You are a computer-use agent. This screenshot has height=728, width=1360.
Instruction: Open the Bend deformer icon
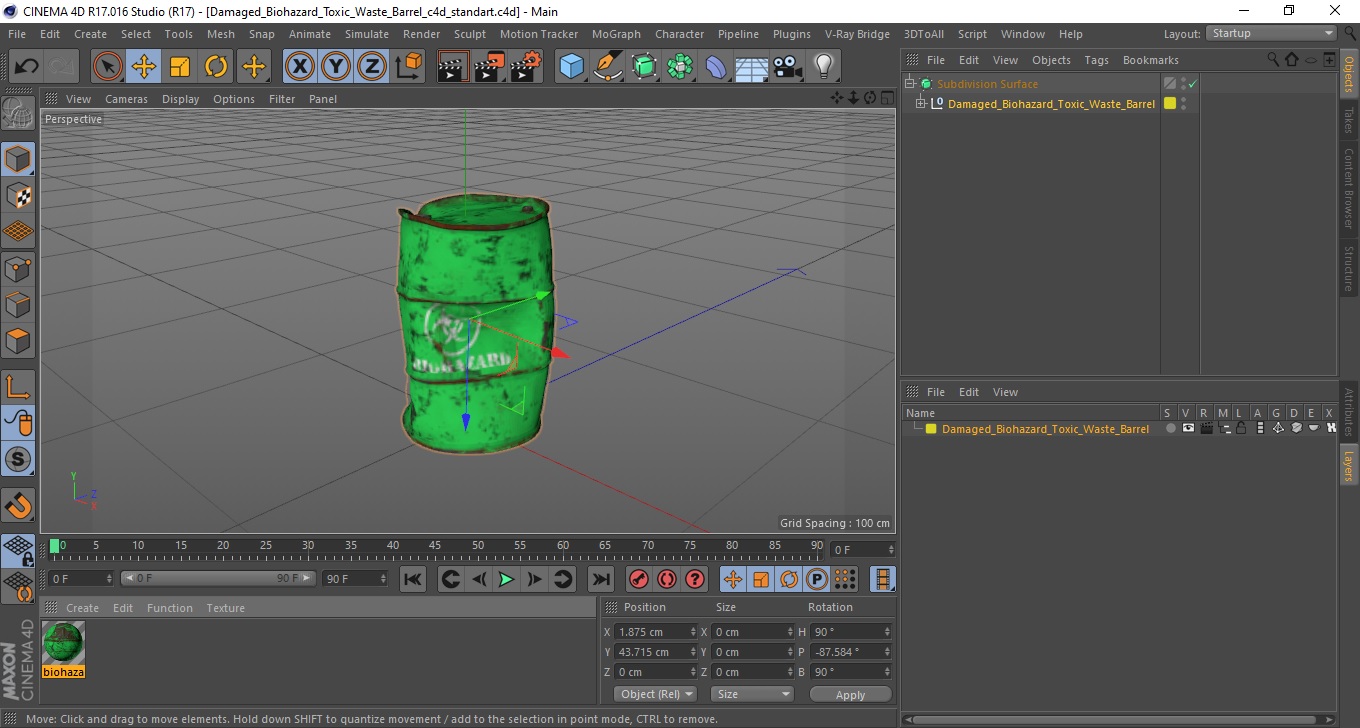coord(716,67)
